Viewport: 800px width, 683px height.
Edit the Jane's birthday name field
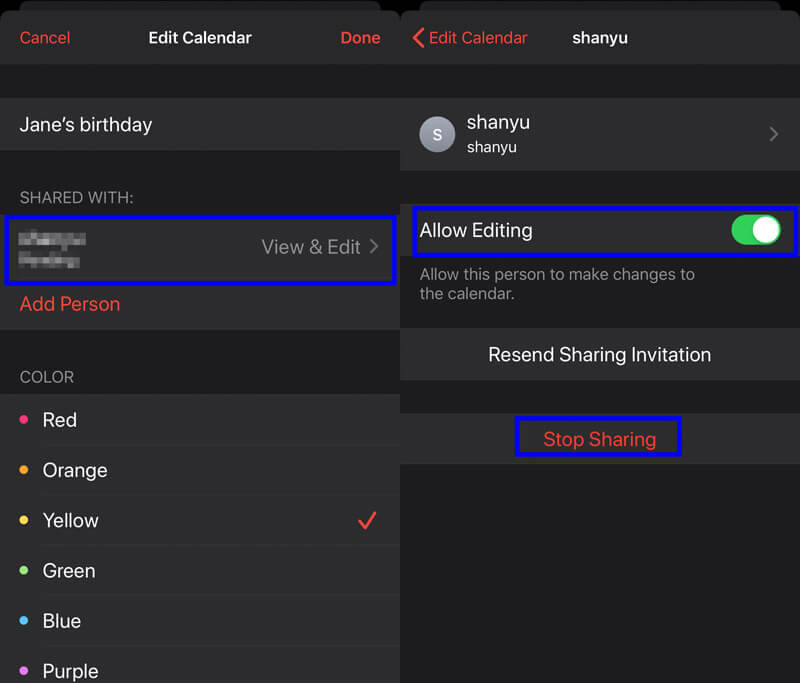(x=200, y=124)
